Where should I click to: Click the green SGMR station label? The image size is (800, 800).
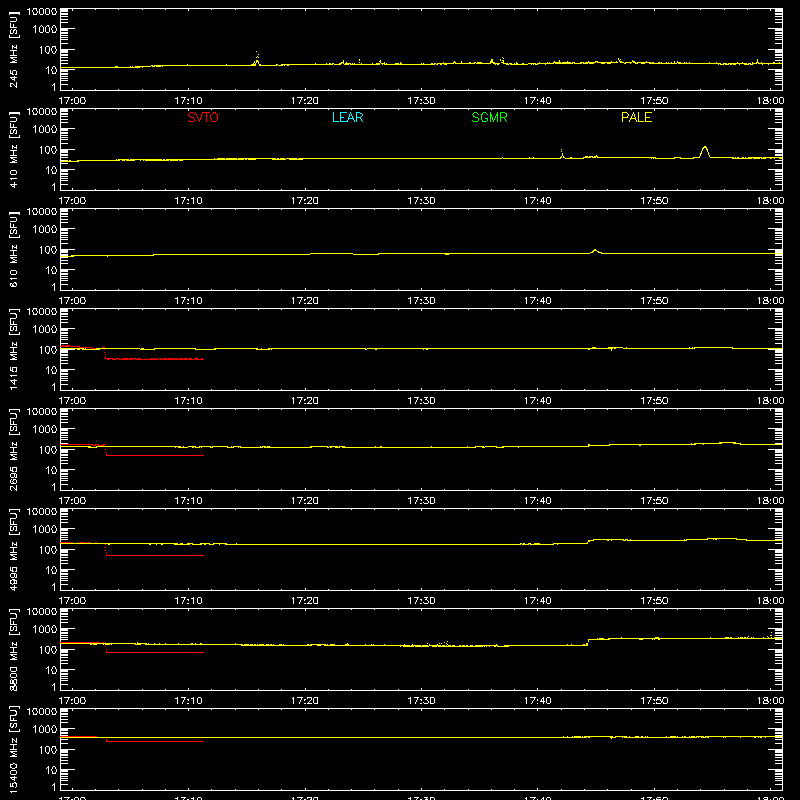tap(489, 117)
